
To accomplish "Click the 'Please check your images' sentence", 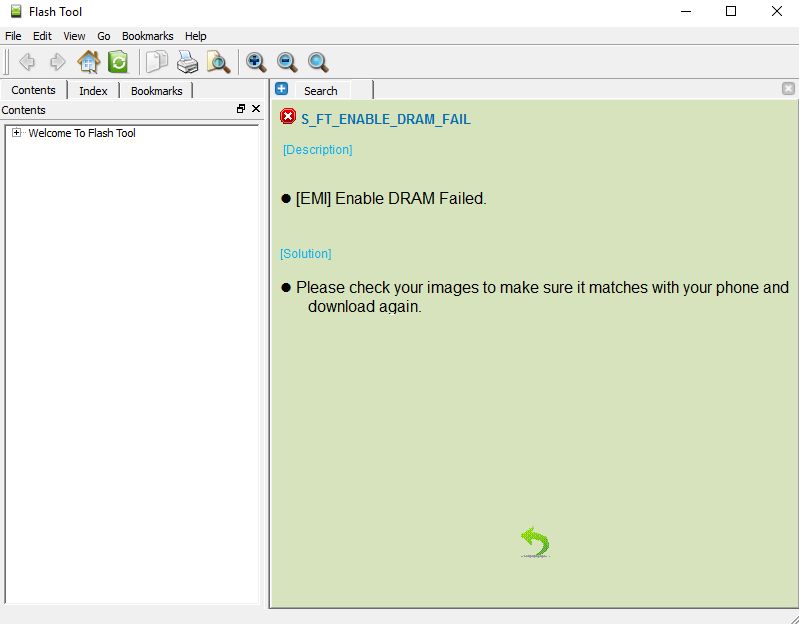I will click(x=542, y=297).
